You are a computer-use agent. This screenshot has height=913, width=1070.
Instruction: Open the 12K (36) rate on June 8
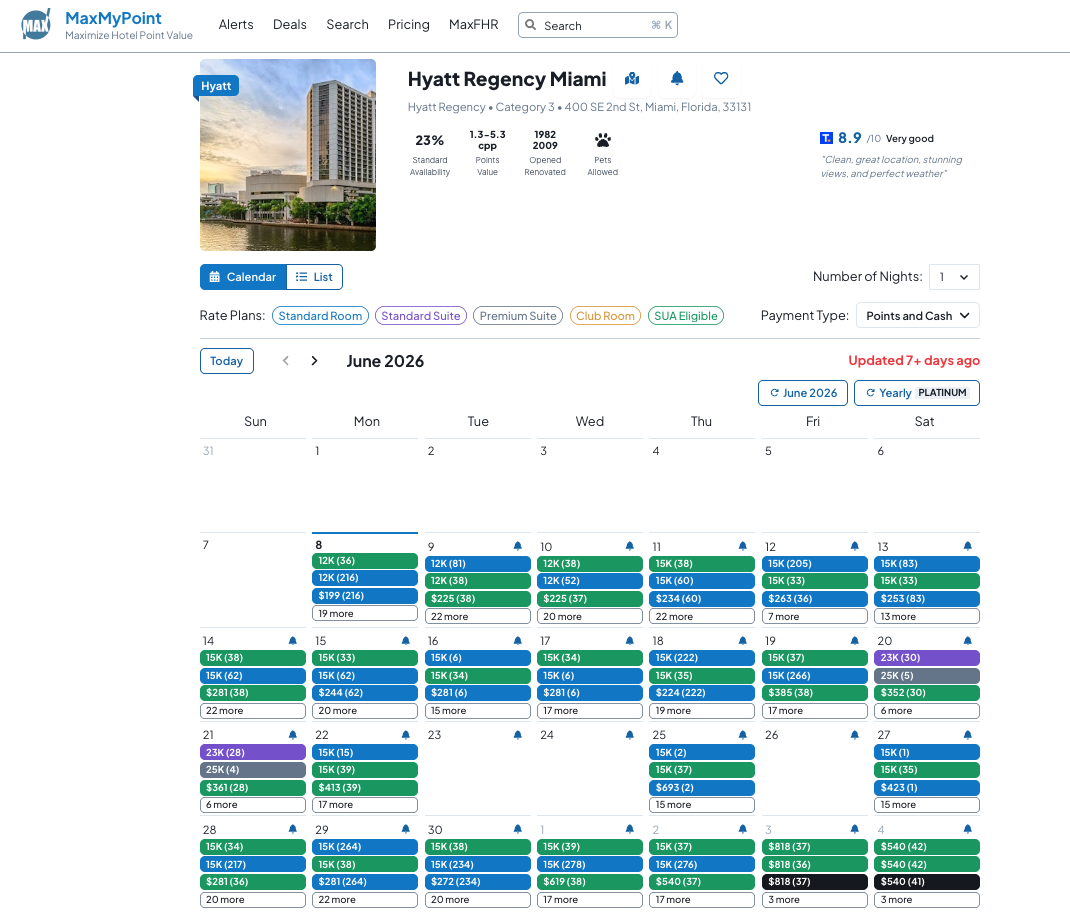click(x=365, y=561)
